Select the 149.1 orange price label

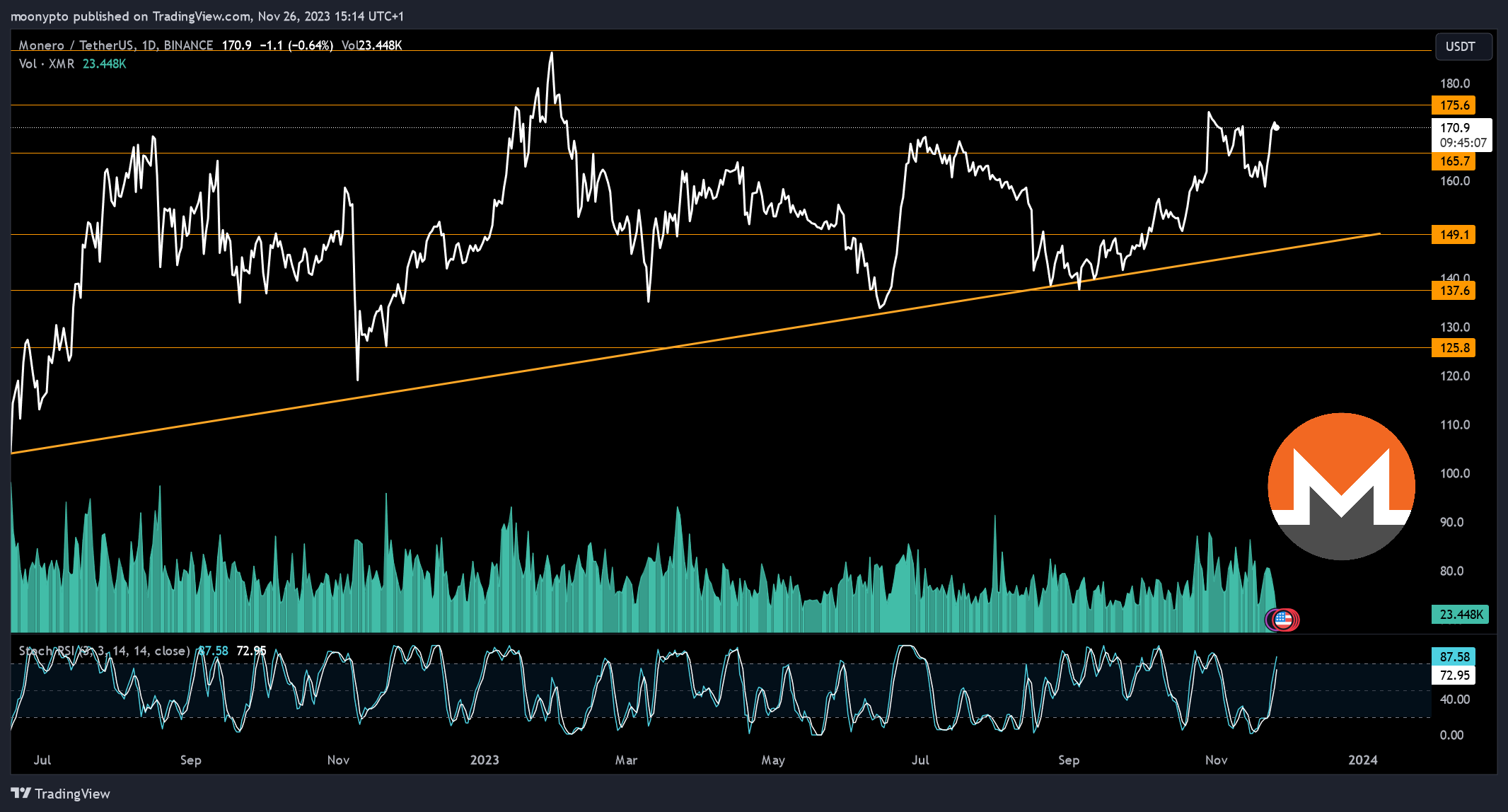point(1454,235)
